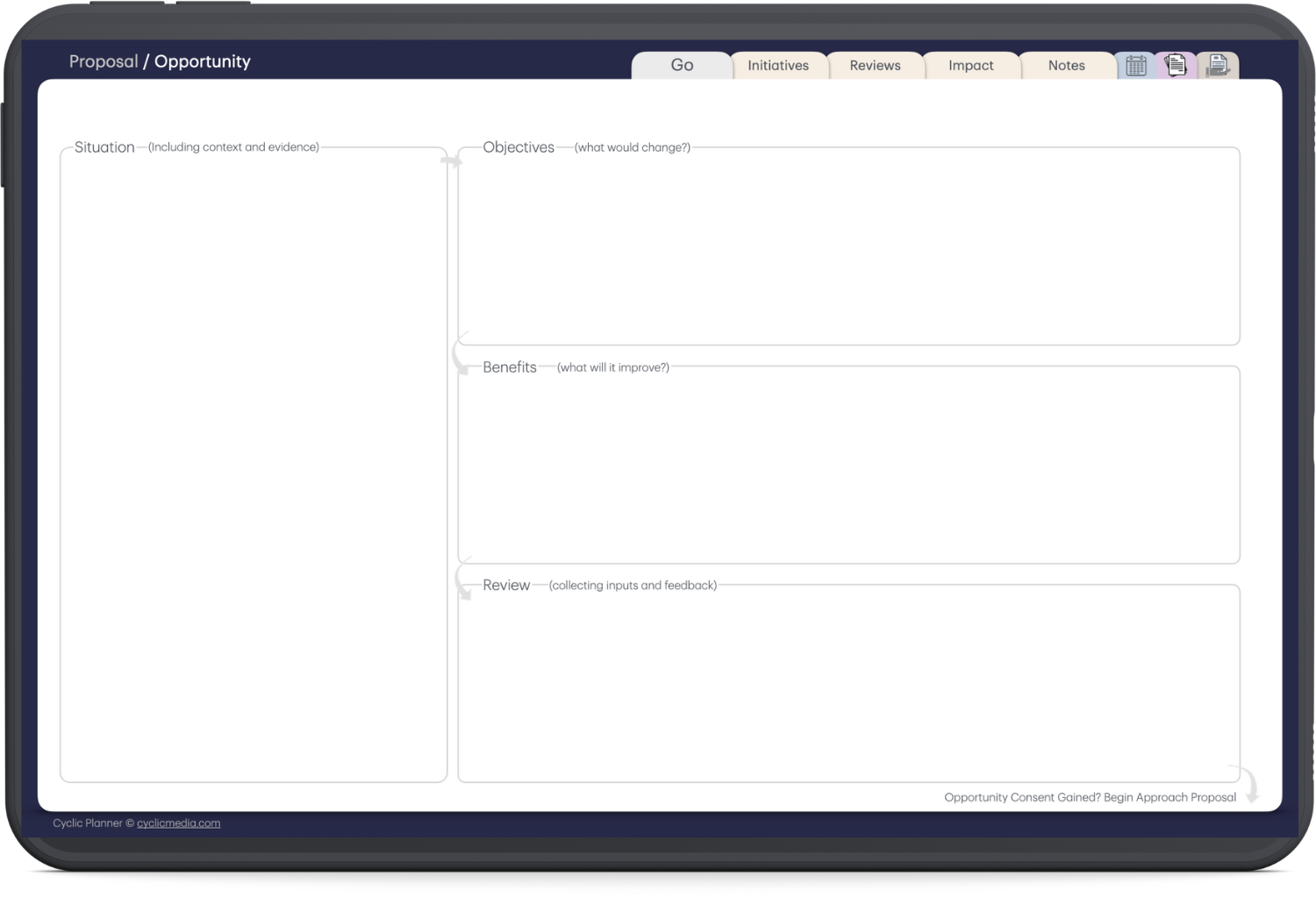Screen dimensions: 1316x898
Task: Click Begin Approach Proposal text
Action: click(1169, 797)
